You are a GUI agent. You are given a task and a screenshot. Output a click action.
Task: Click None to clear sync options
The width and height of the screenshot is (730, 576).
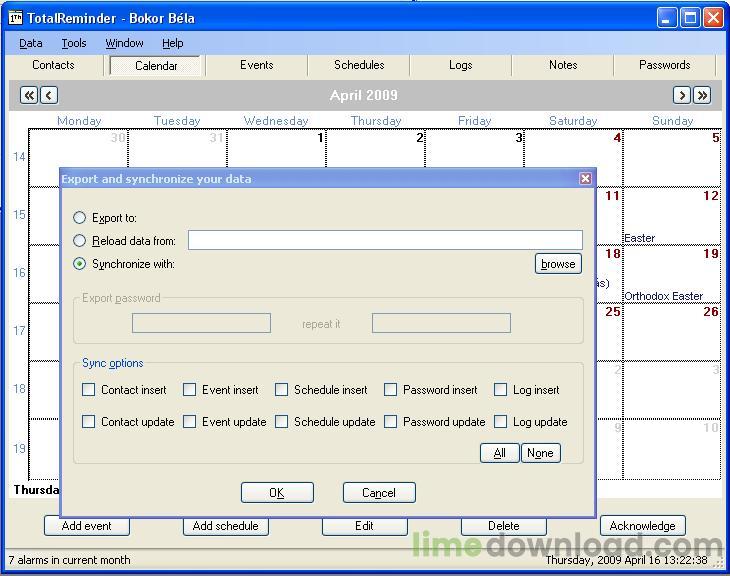(x=541, y=453)
